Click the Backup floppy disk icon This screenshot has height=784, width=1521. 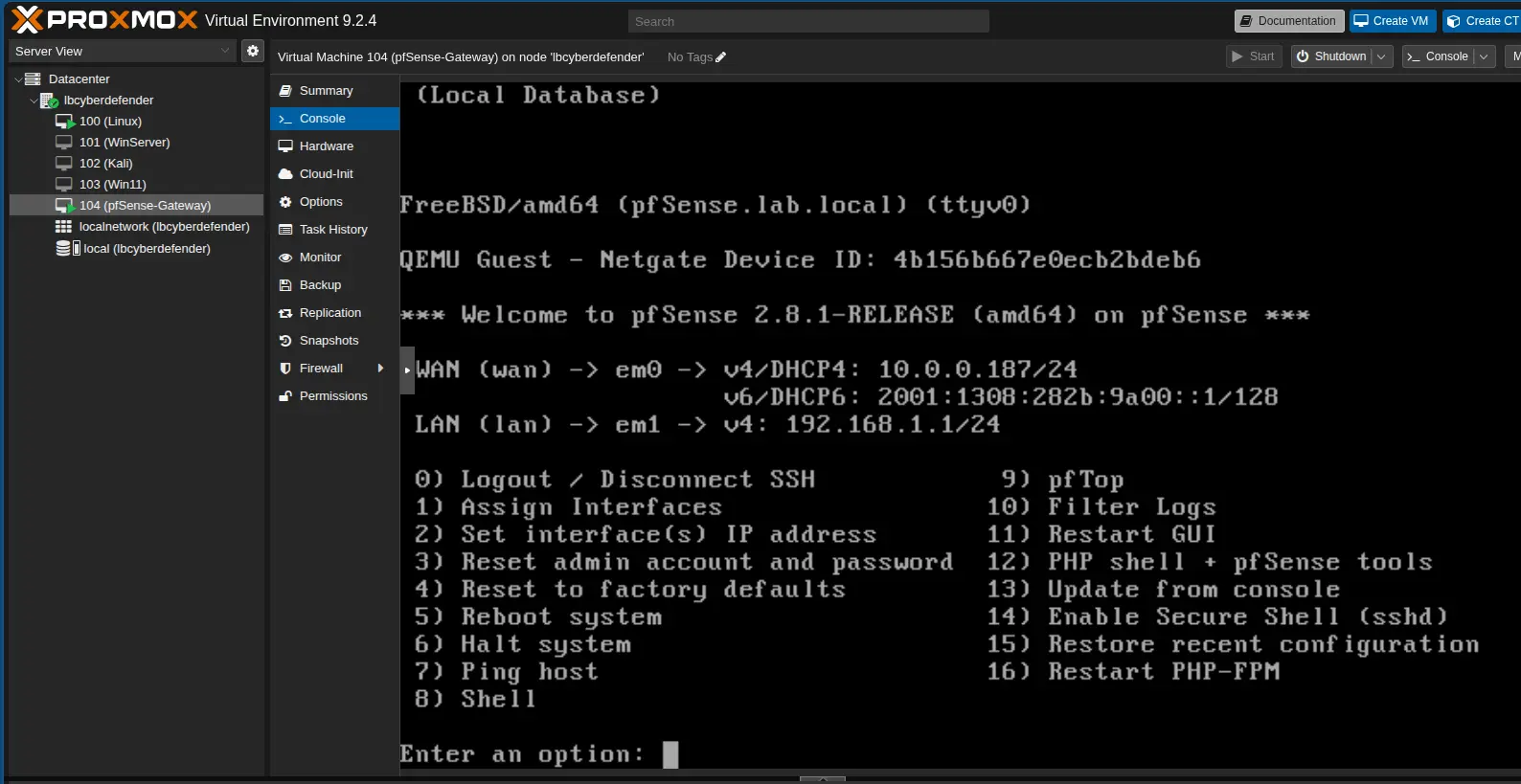[x=284, y=285]
